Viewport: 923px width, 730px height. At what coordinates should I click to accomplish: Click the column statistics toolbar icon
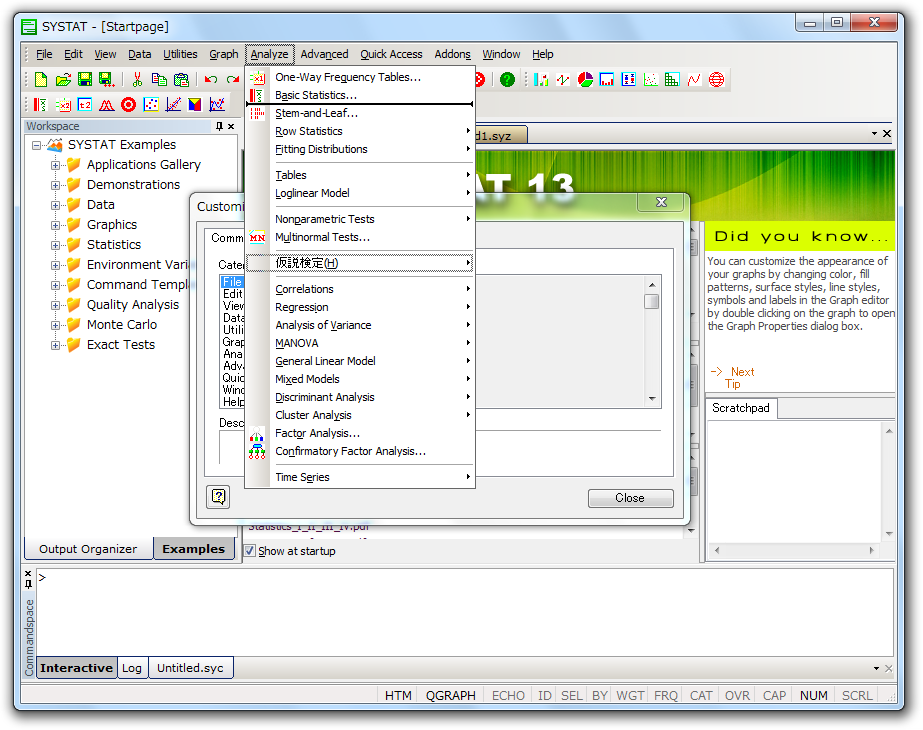[40, 105]
